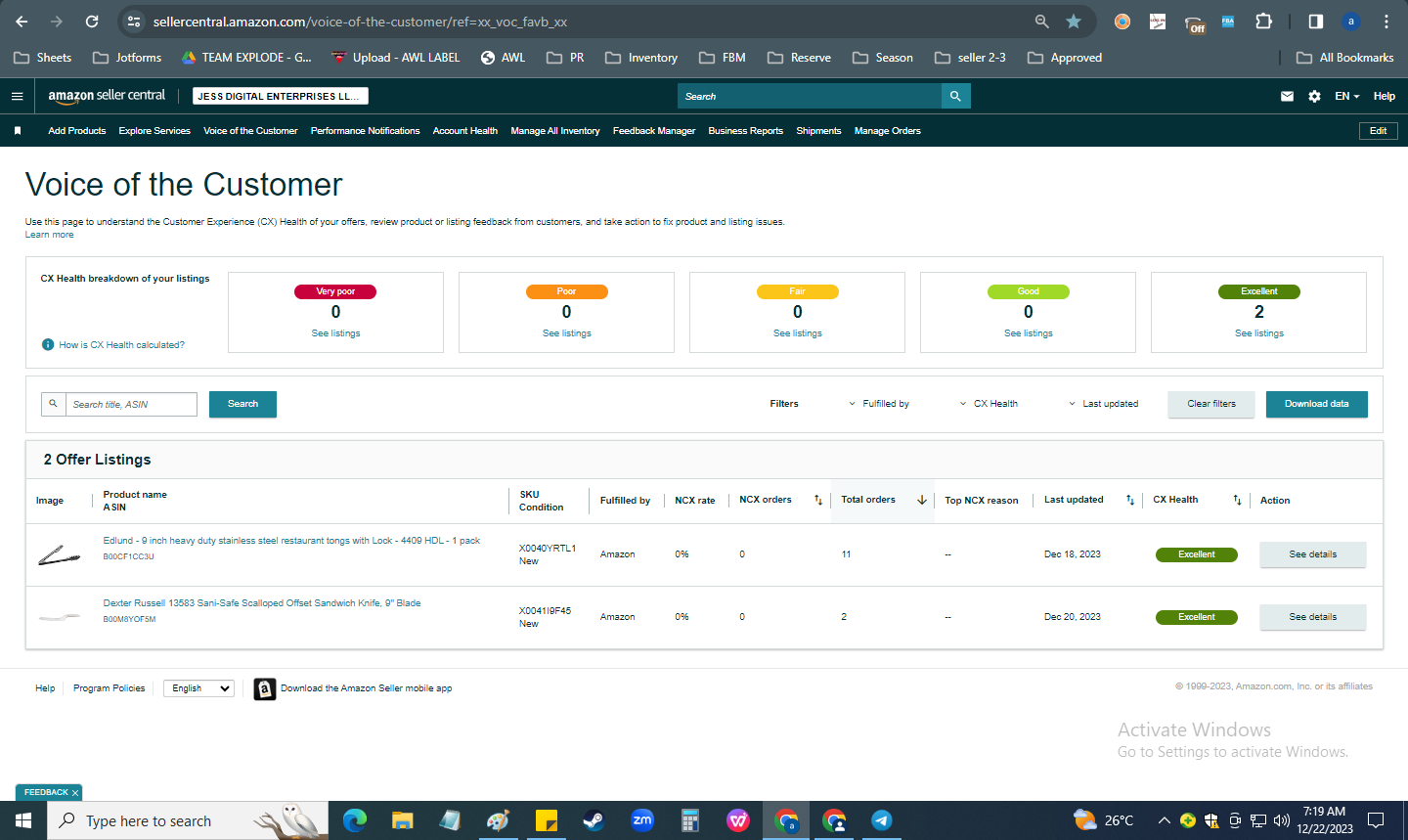
Task: Open the English footer language selector
Action: (x=198, y=688)
